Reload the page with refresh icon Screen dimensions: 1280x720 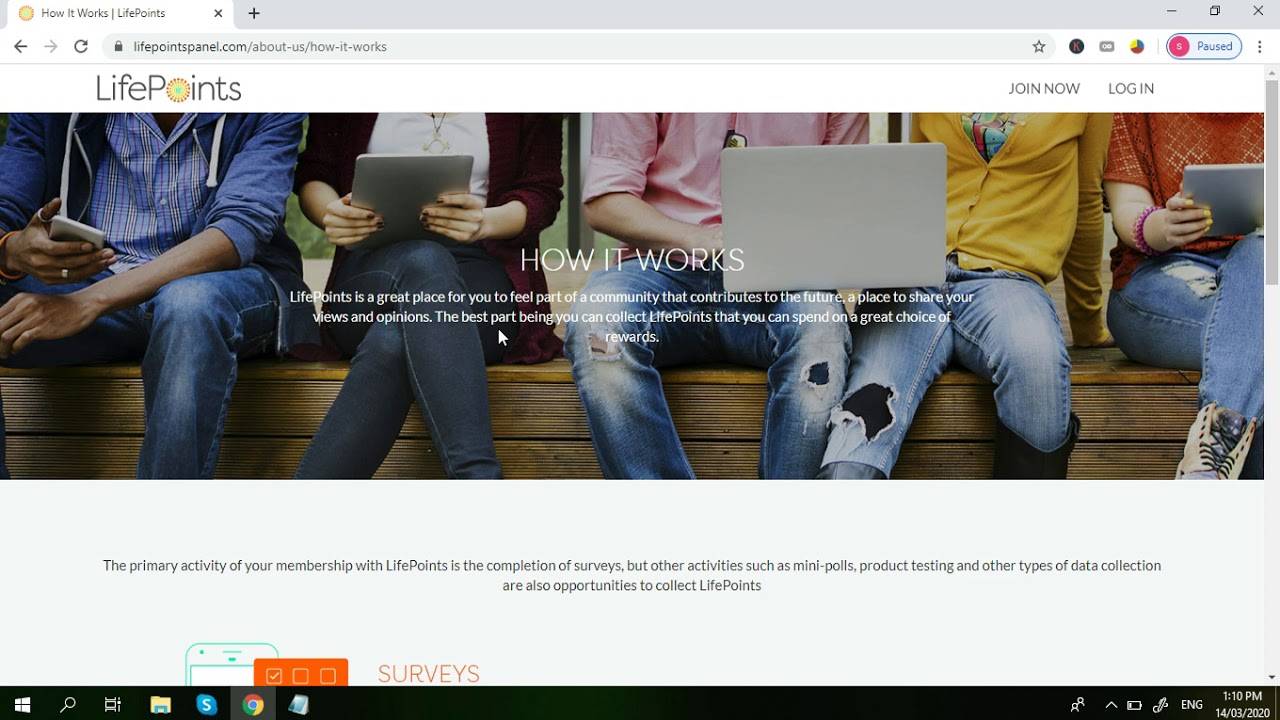81,46
